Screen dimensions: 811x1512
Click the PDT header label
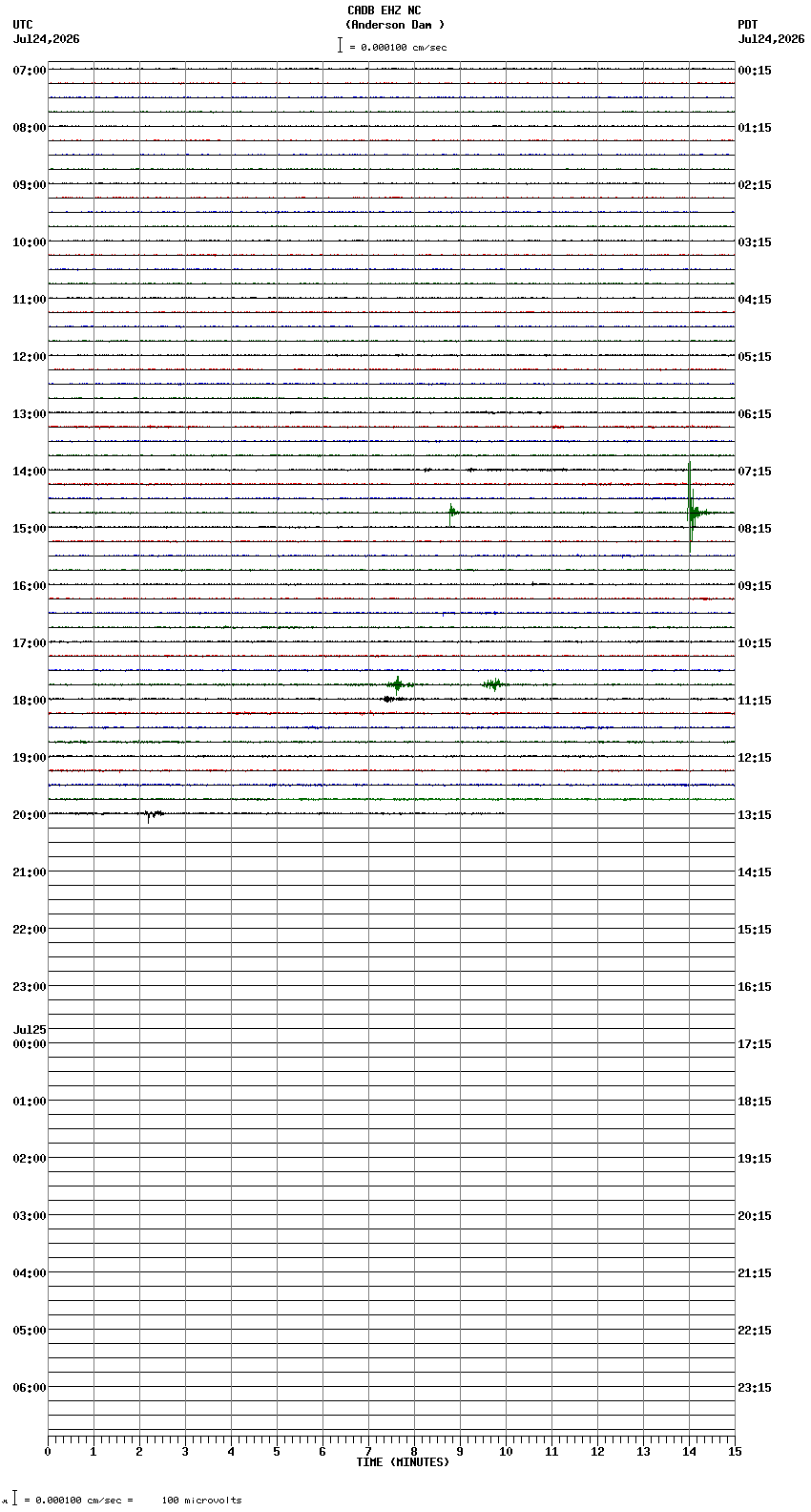click(747, 25)
